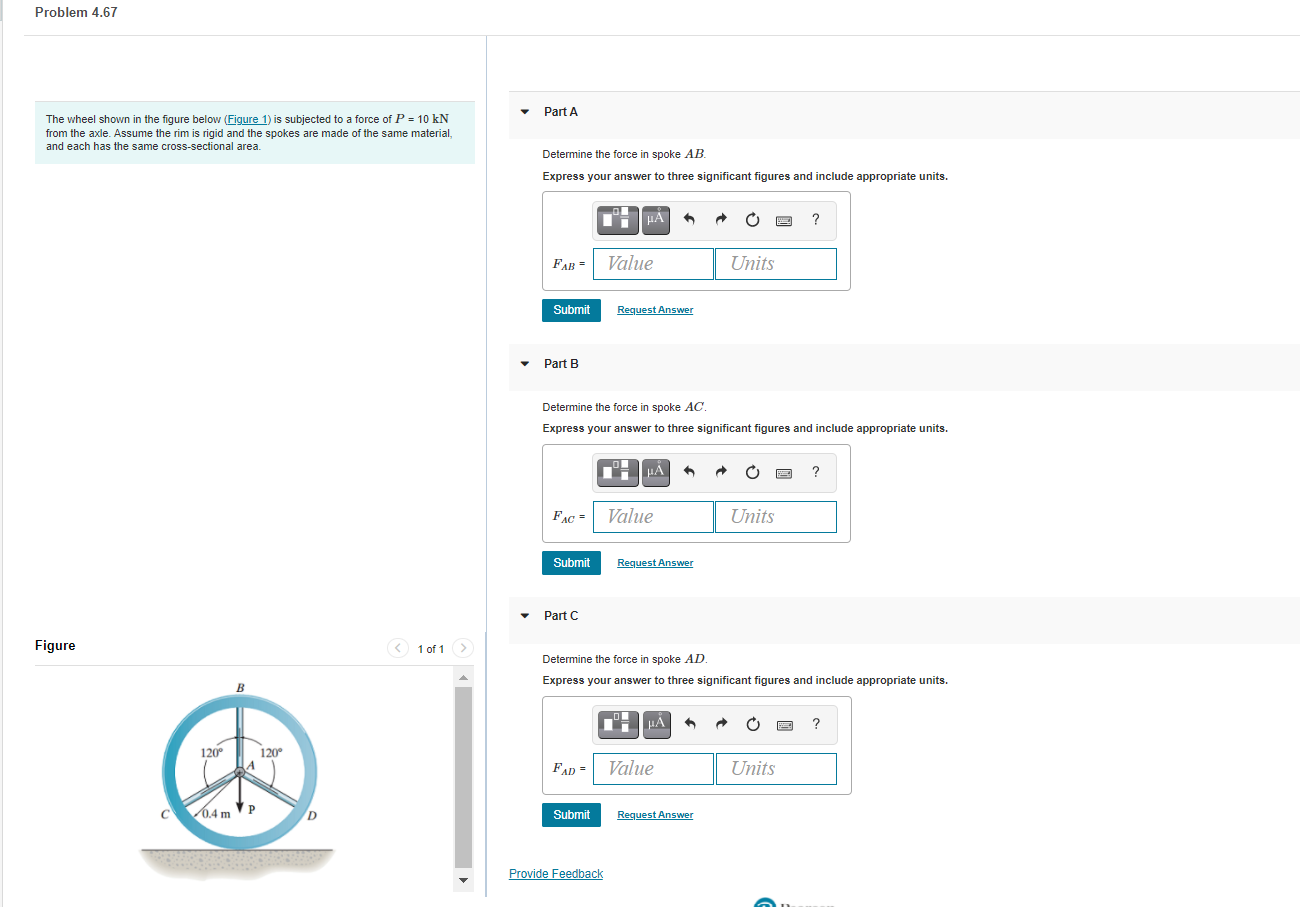Click the figure panel scrollbar down arrow
Image resolution: width=1300 pixels, height=907 pixels.
tap(462, 881)
